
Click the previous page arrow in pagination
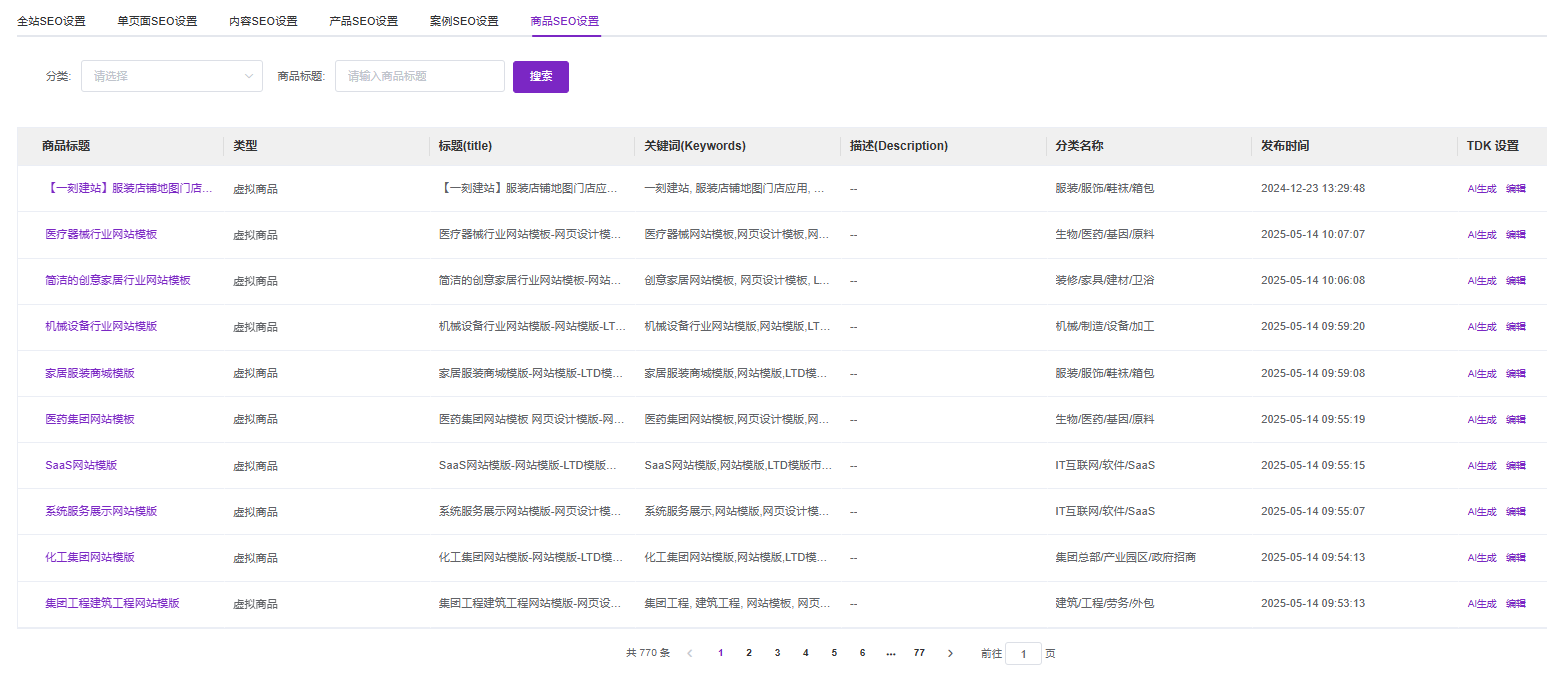pos(690,653)
